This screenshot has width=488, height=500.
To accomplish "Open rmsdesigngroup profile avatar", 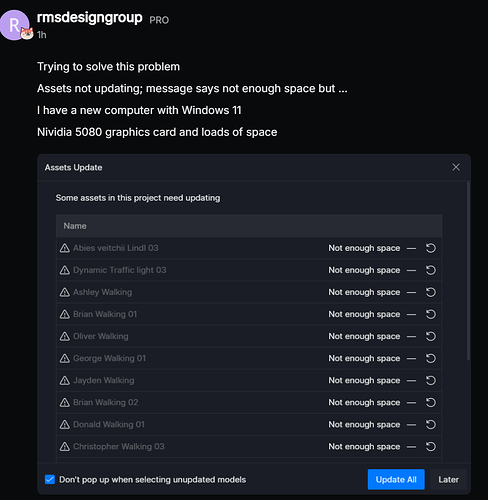I will click(15, 25).
